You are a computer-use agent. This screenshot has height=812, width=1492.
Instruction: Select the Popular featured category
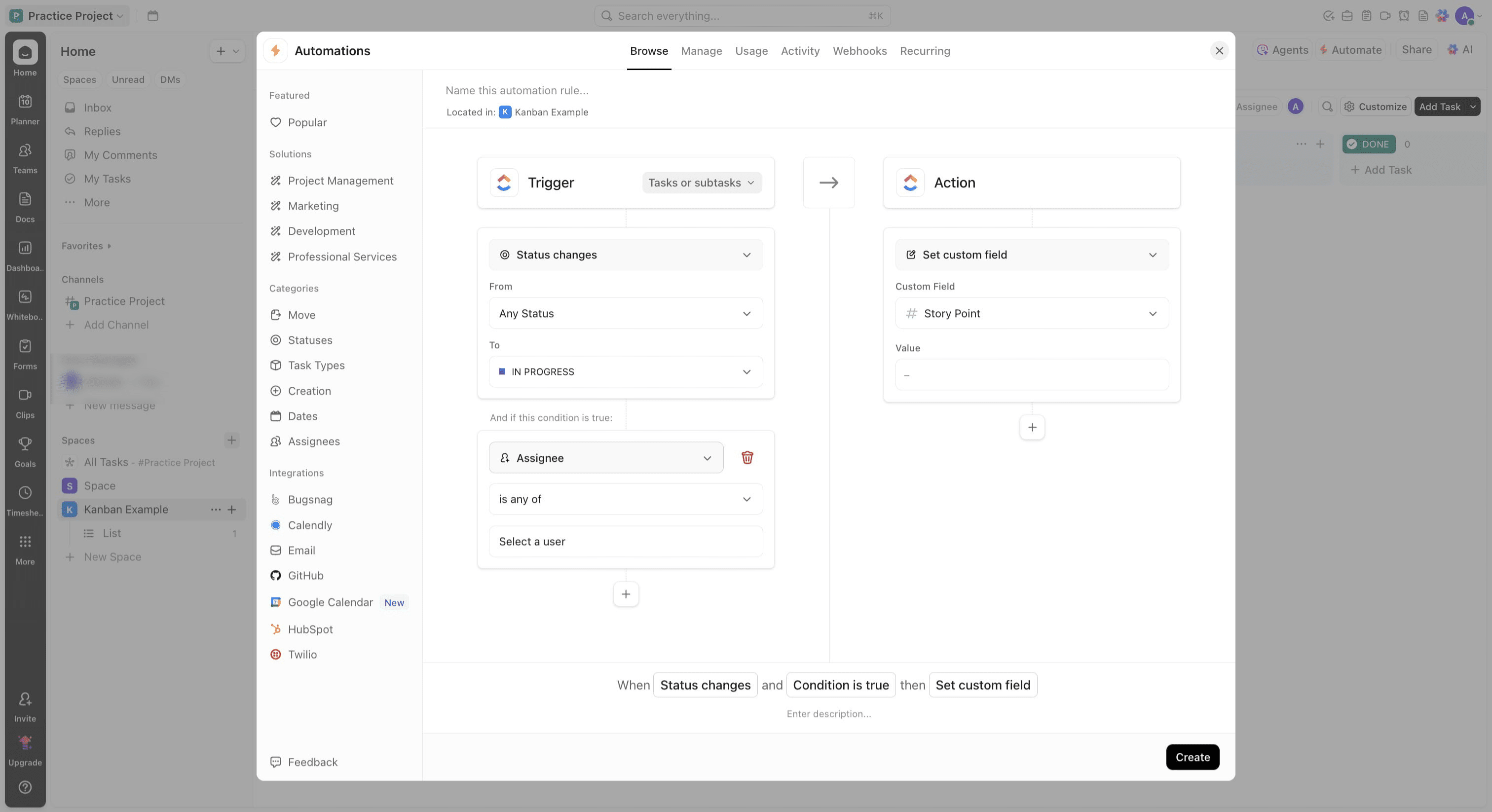[x=298, y=122]
